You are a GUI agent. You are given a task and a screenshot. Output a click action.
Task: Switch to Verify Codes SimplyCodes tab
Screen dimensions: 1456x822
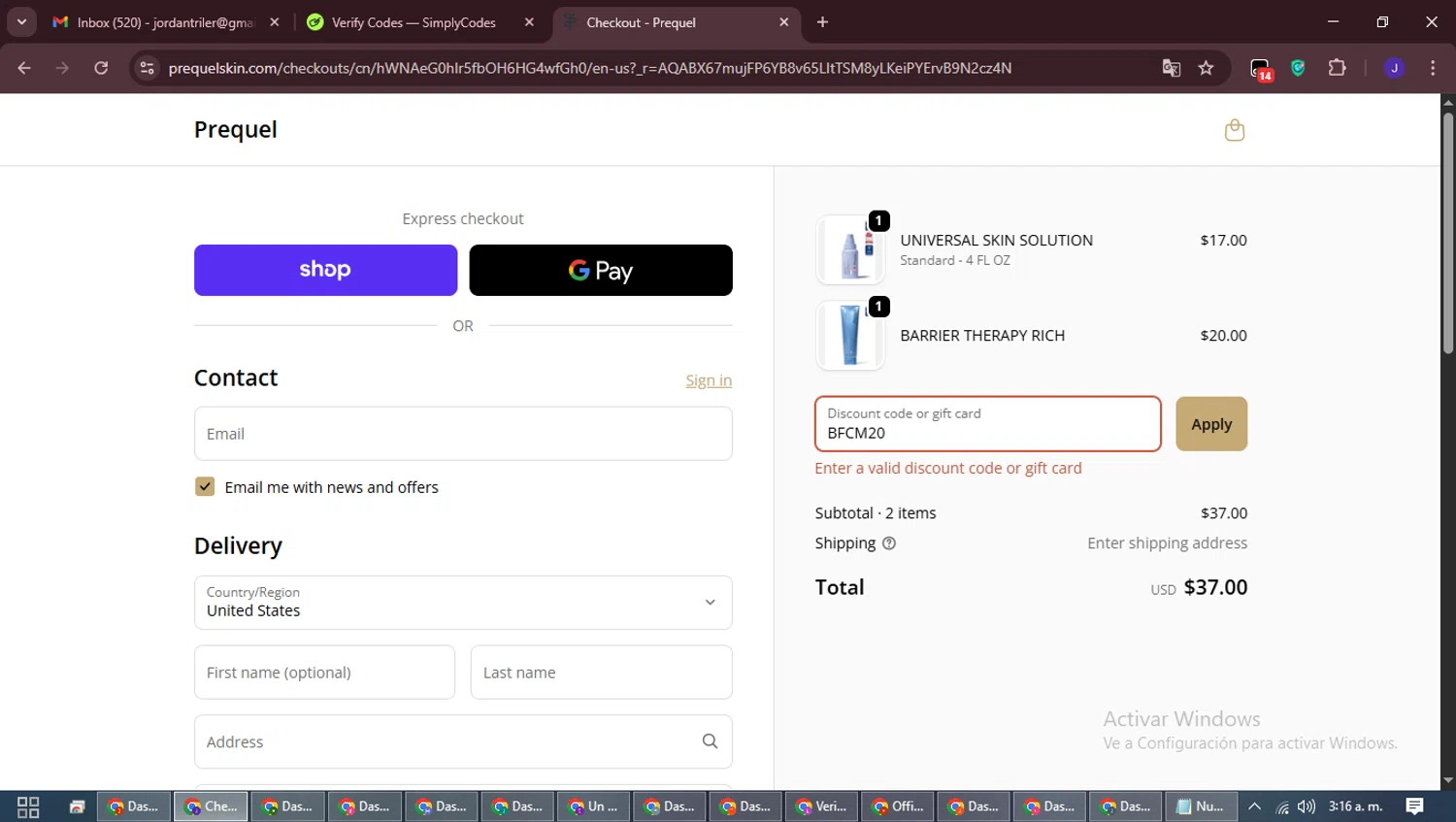(419, 22)
